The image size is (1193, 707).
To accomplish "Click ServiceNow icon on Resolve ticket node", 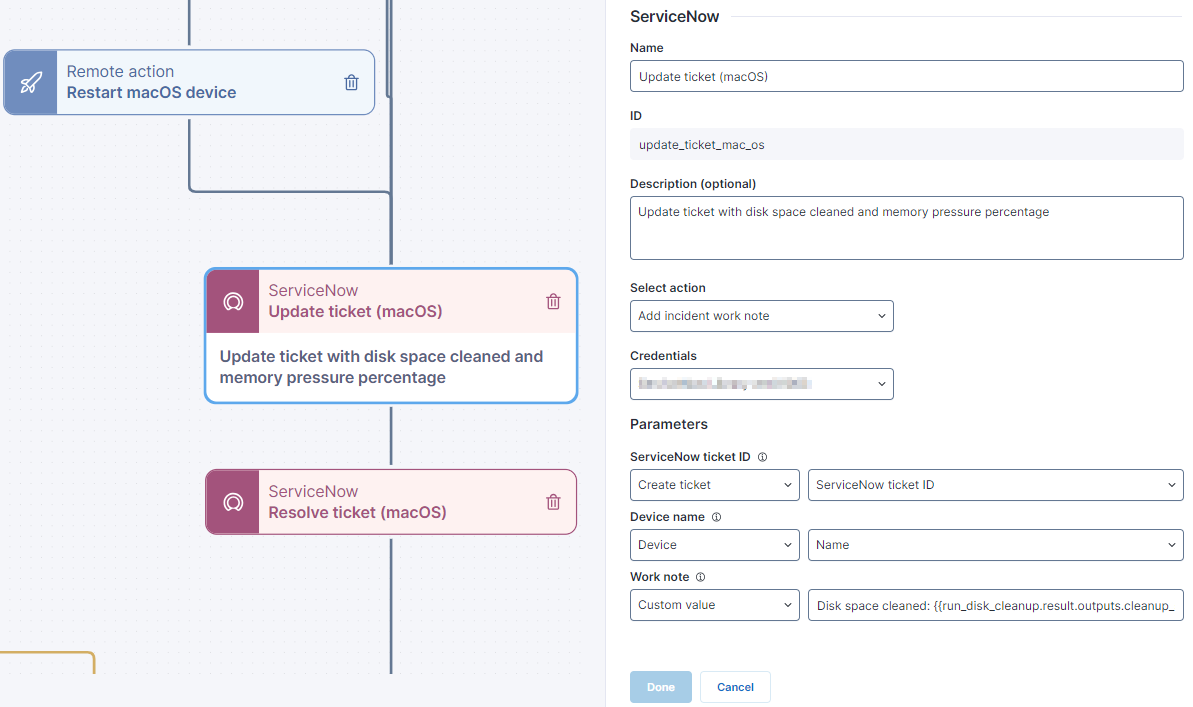I will [233, 502].
